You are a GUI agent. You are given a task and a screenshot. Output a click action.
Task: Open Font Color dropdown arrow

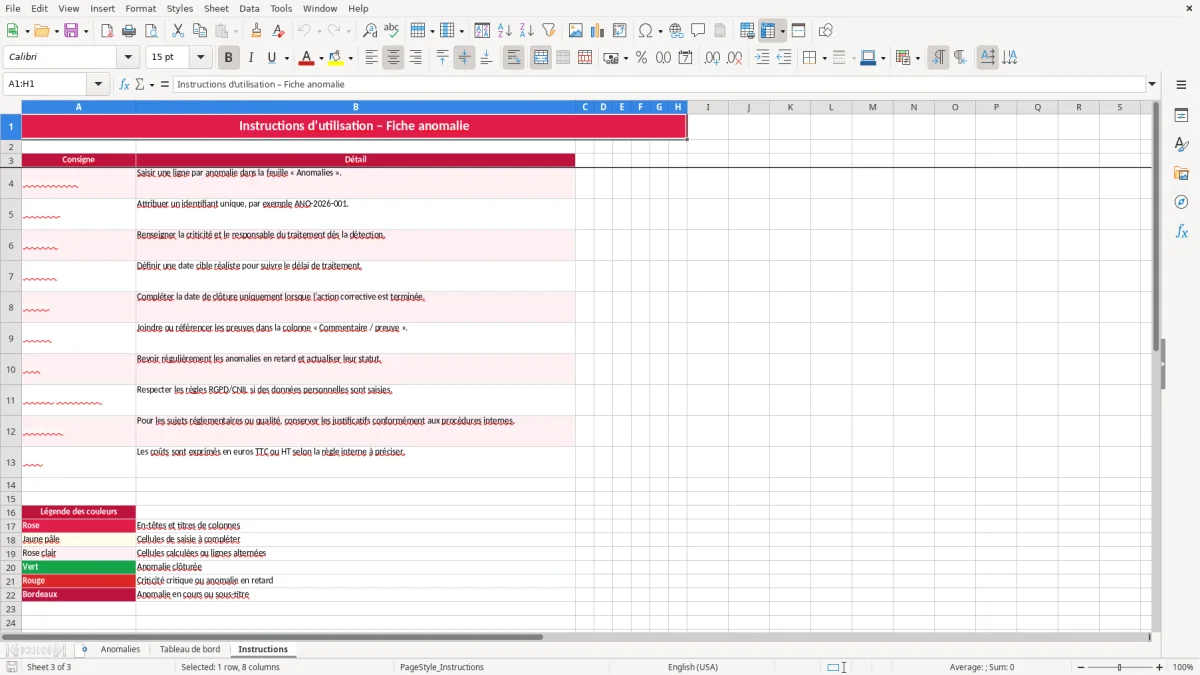pyautogui.click(x=320, y=58)
